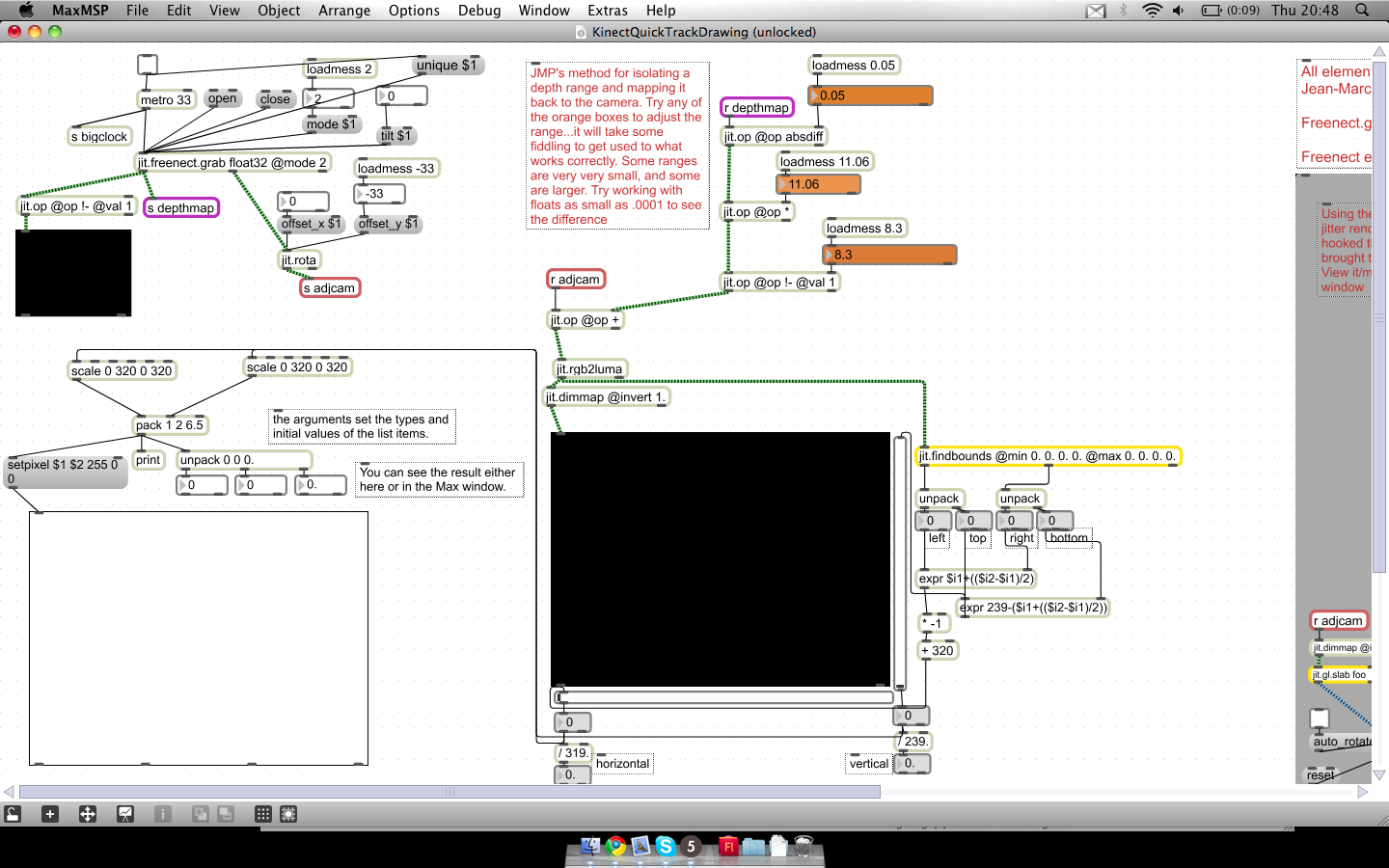
Task: Click the Inspector info icon
Action: tap(163, 814)
